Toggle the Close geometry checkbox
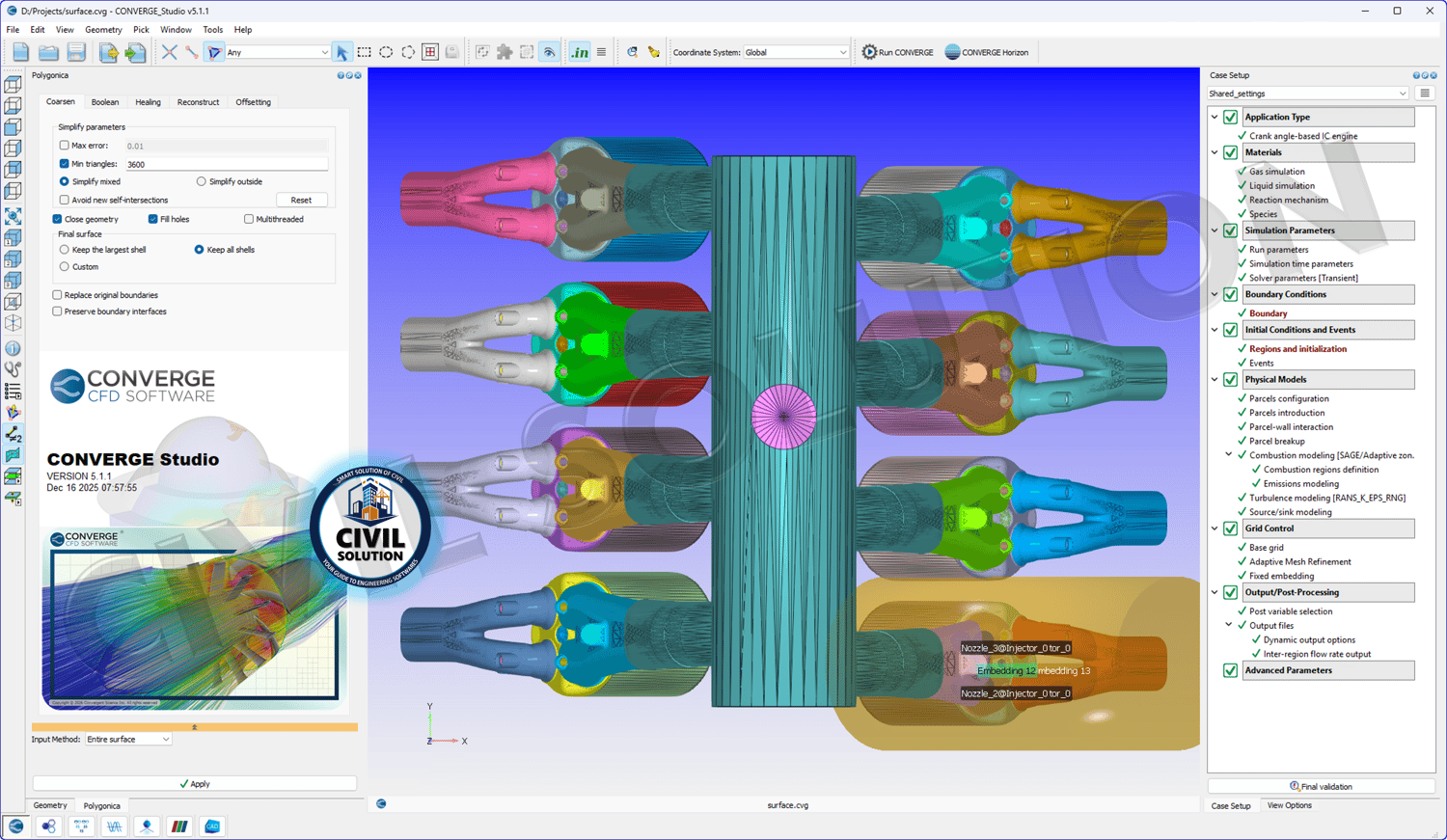 coord(58,219)
